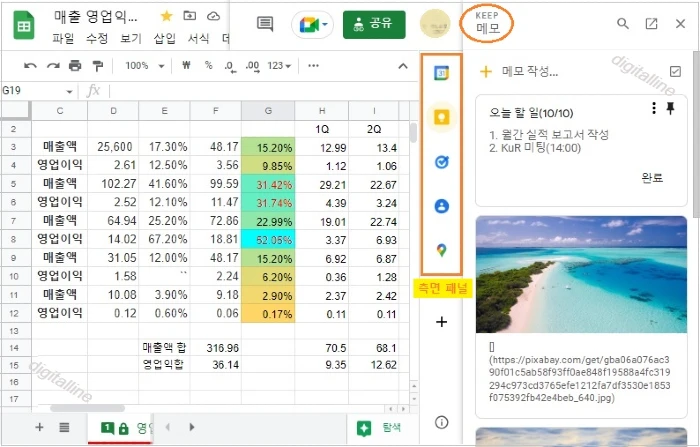The height and width of the screenshot is (447, 700).
Task: Show more toolbar options
Action: click(x=313, y=66)
